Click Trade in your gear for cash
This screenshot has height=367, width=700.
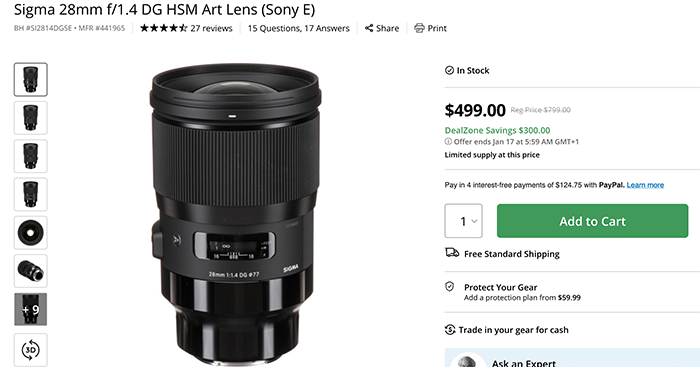[x=513, y=330]
